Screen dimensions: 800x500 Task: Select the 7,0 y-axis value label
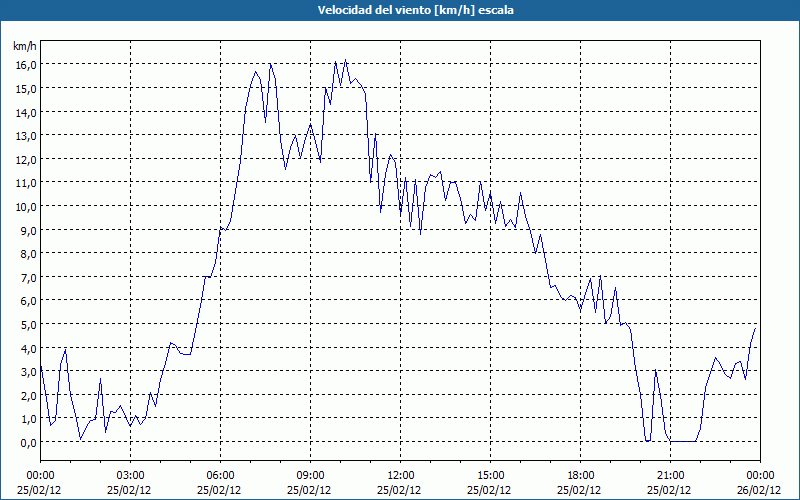(x=30, y=278)
